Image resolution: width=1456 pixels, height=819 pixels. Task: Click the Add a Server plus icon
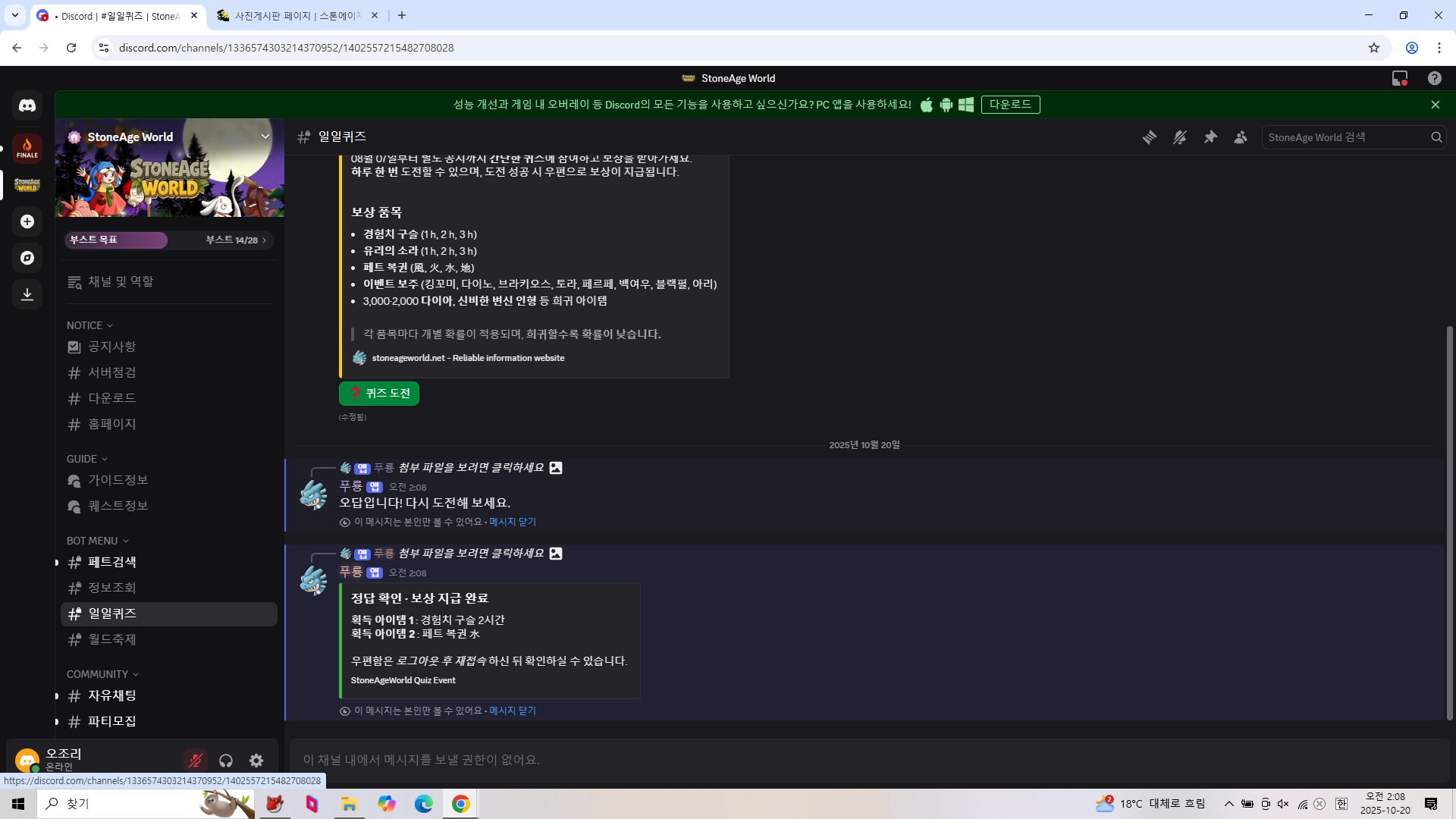coord(27,221)
